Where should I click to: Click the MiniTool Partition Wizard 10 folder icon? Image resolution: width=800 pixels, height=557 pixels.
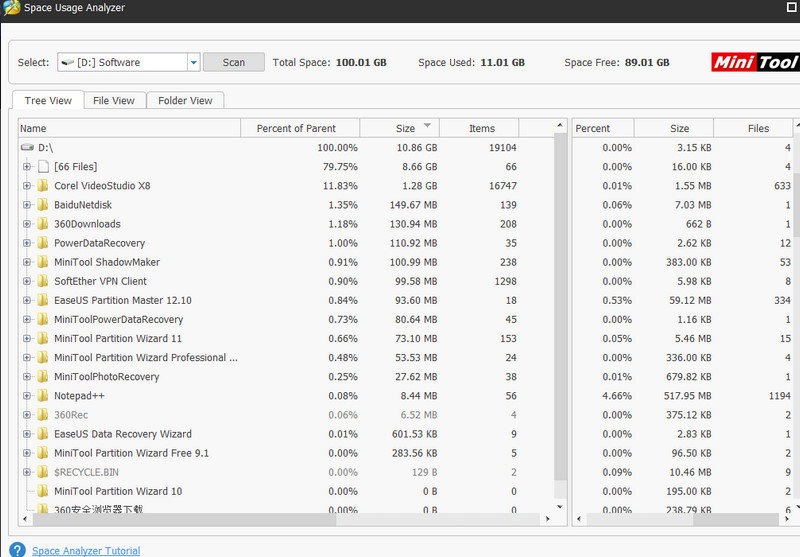click(x=43, y=491)
